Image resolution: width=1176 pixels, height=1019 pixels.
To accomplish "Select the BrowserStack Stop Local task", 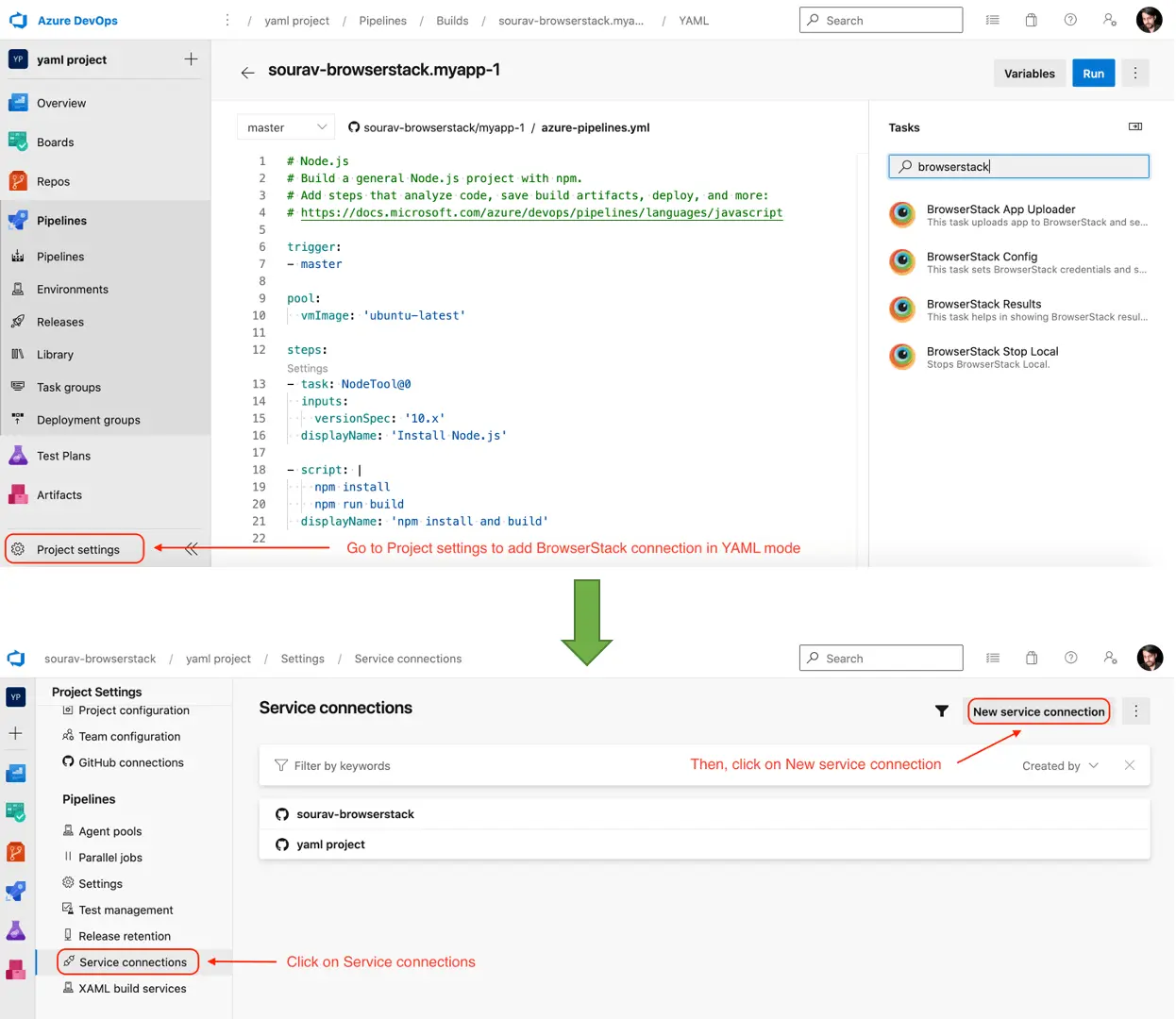I will click(x=992, y=357).
